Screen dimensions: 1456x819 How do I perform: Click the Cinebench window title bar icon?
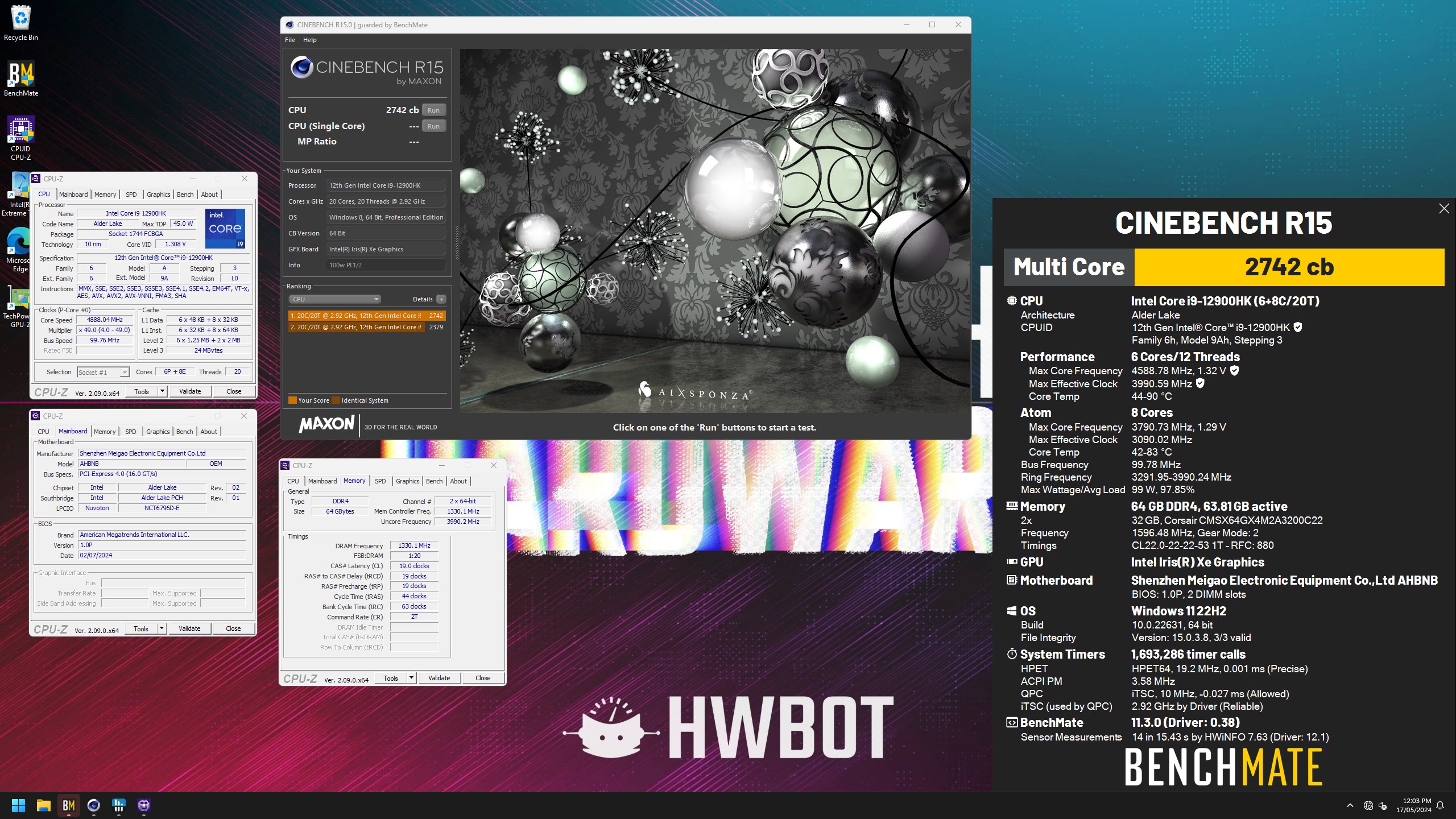289,25
